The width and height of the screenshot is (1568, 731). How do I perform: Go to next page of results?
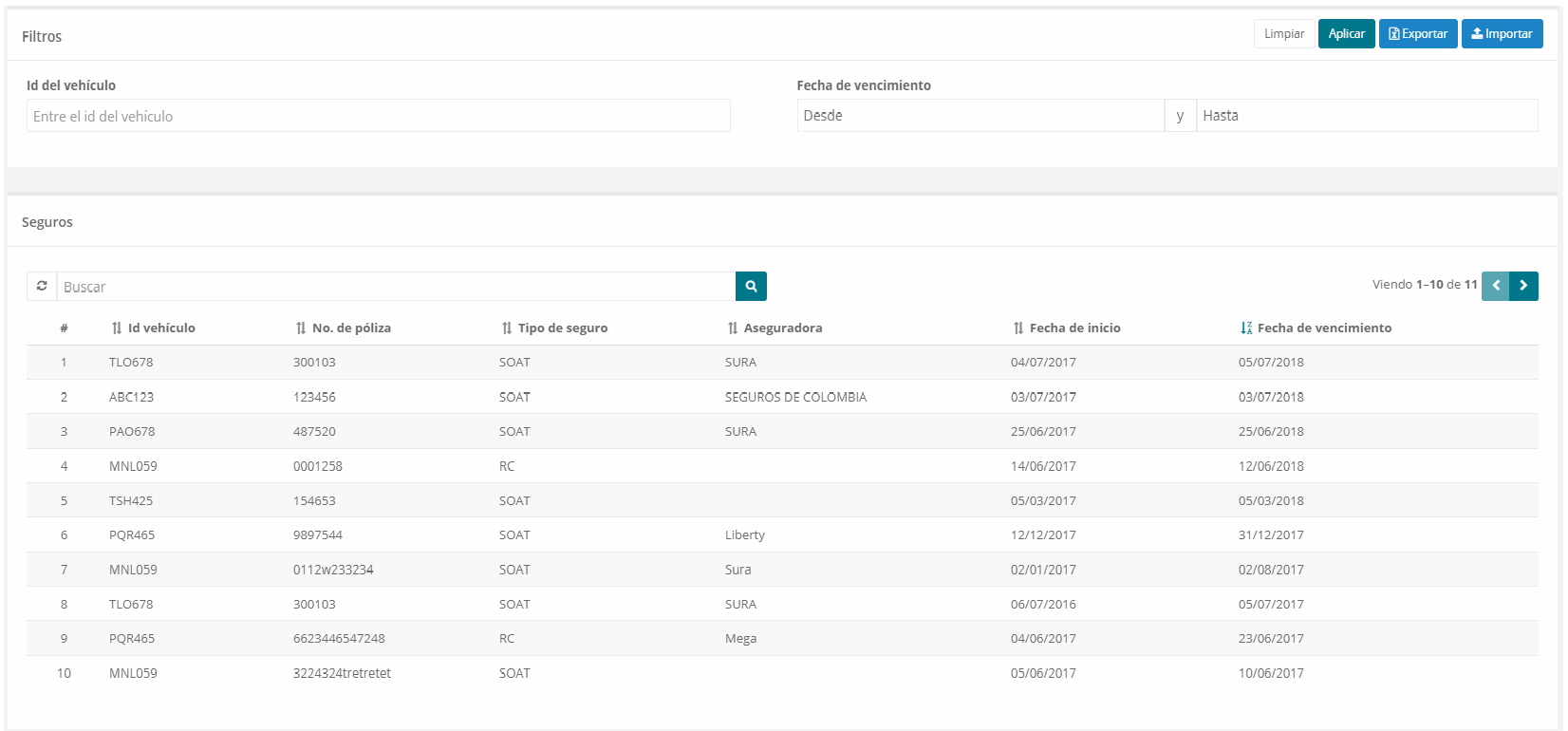(1523, 286)
